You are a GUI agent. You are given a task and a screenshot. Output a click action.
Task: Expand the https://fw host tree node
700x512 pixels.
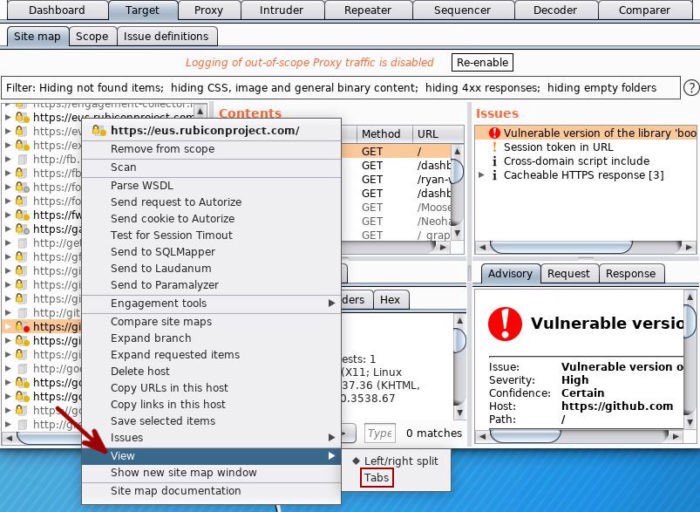(8, 215)
